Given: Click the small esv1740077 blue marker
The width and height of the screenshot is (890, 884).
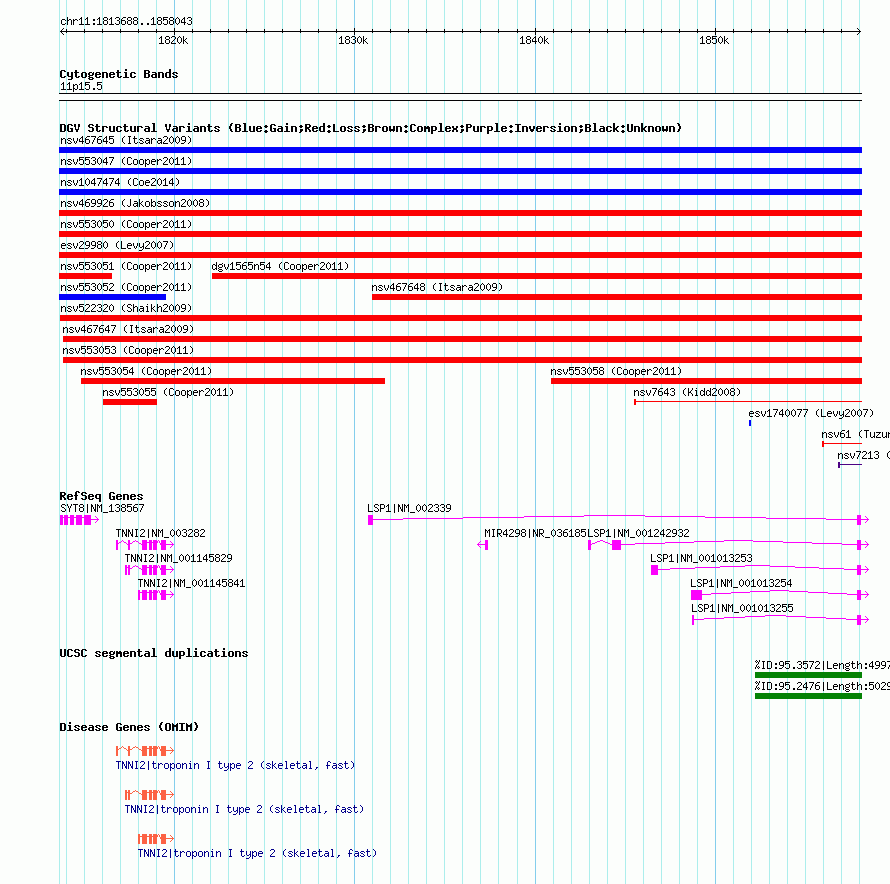Looking at the screenshot, I should click(750, 423).
